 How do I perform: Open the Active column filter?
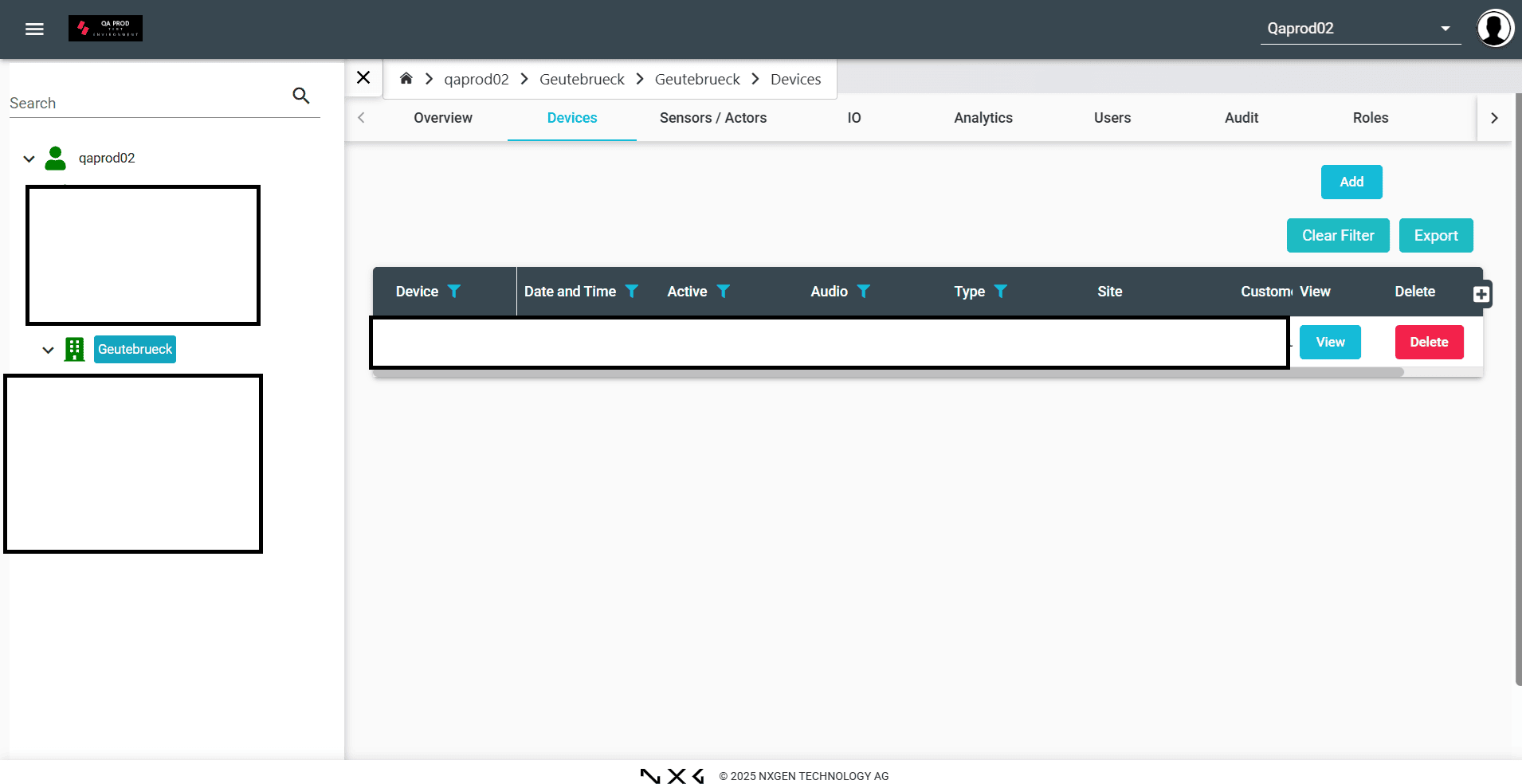click(724, 292)
